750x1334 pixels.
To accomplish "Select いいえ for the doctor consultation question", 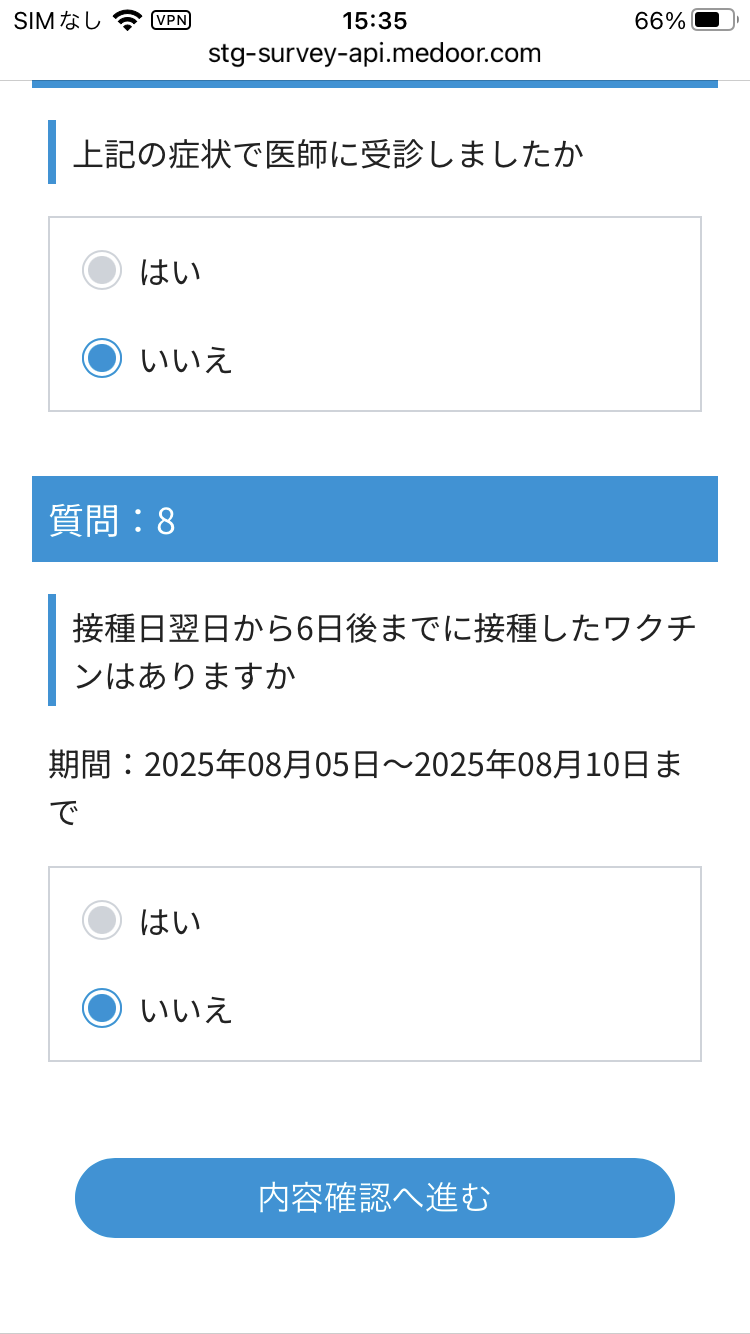I will 102,357.
